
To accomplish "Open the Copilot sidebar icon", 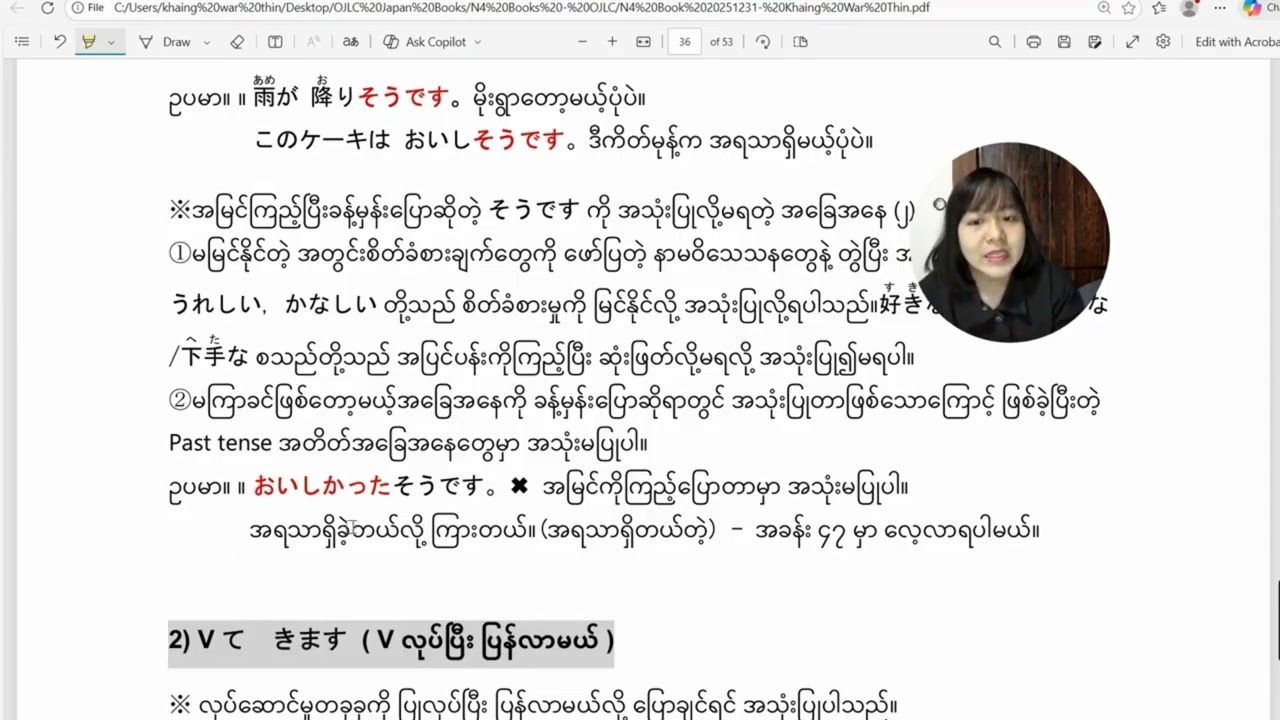I will (x=1252, y=8).
